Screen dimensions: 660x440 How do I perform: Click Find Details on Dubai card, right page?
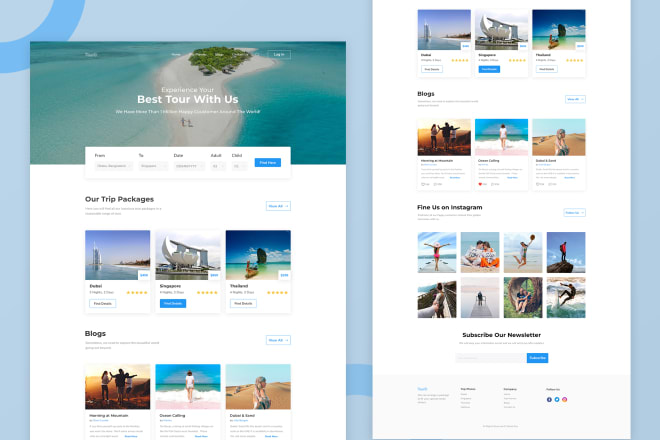point(432,69)
